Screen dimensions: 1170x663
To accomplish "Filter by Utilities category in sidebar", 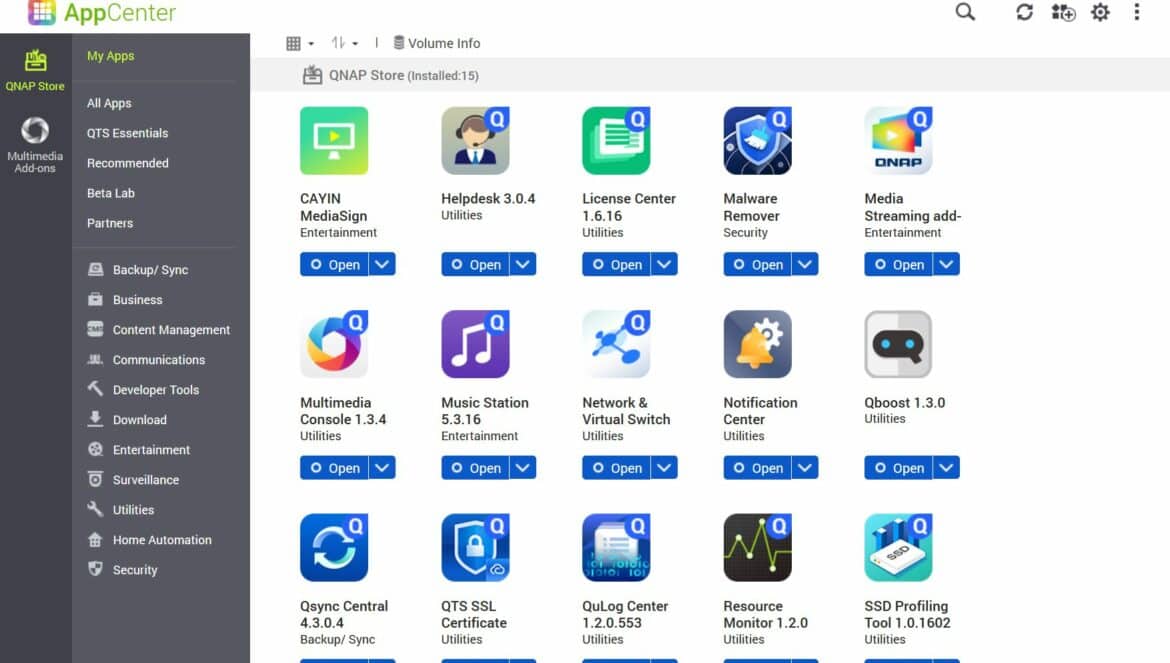I will click(x=121, y=509).
